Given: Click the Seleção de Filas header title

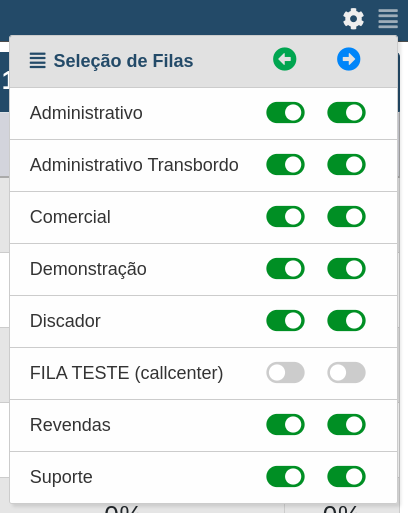Looking at the screenshot, I should 123,61.
